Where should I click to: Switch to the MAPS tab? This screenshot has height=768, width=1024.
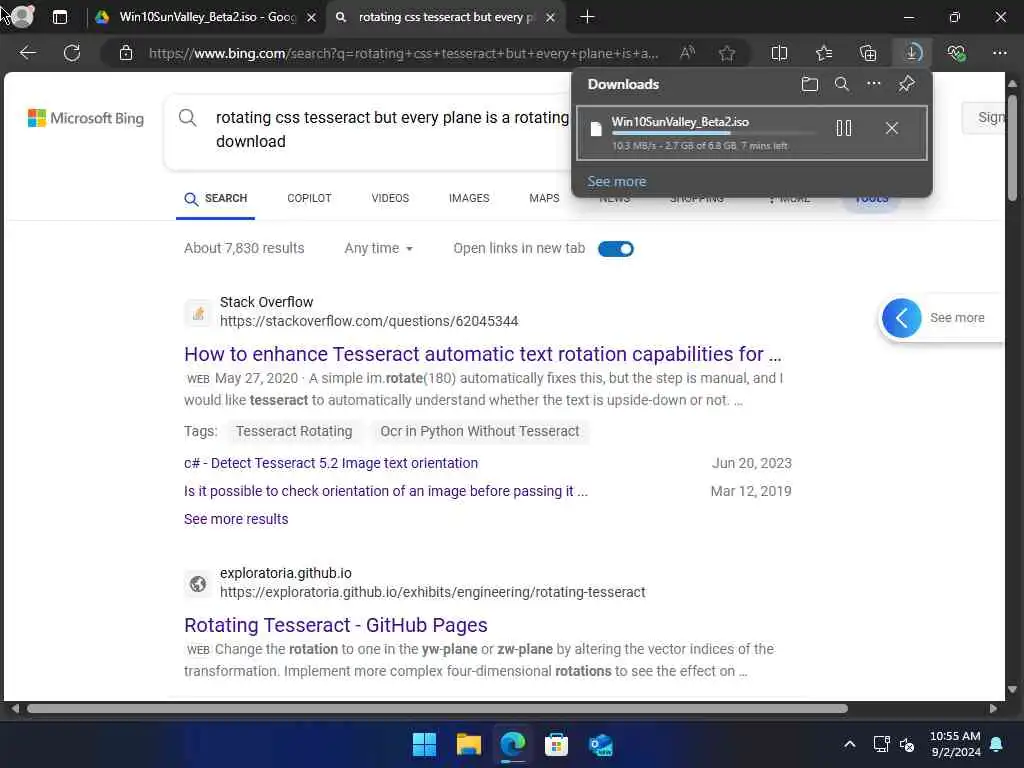click(x=544, y=198)
